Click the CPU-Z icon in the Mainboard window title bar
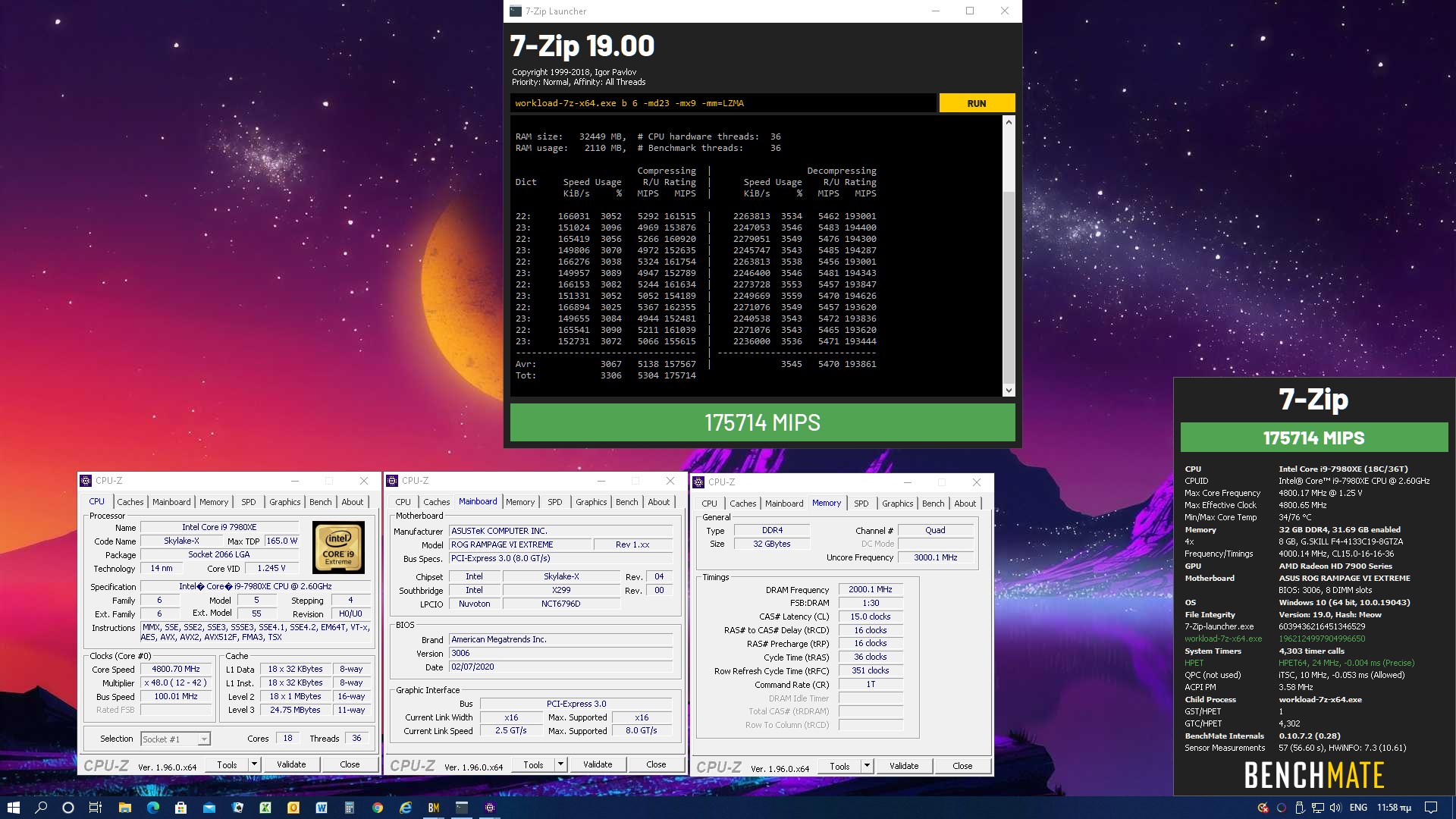 pos(392,481)
